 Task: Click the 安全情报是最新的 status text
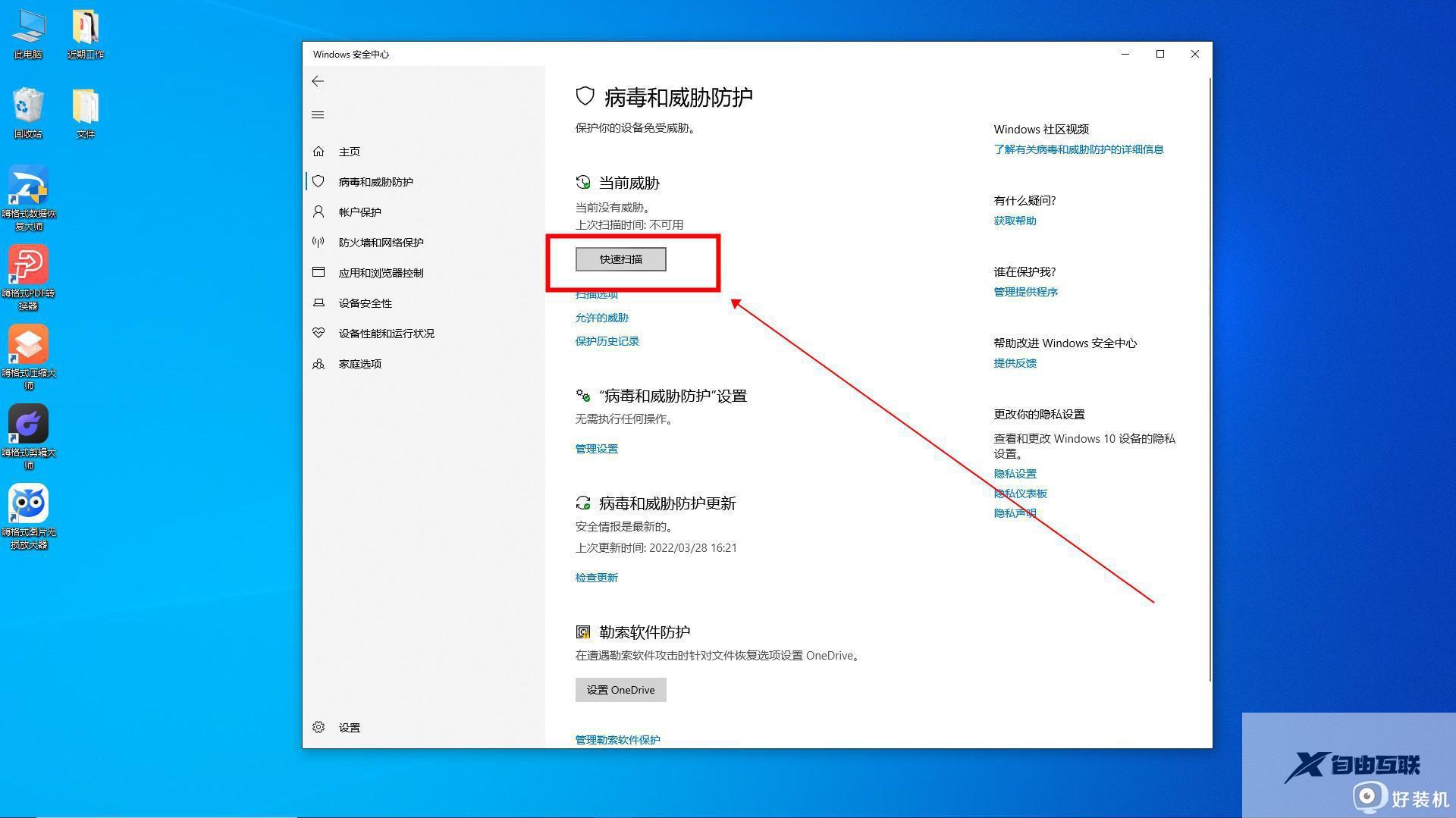(624, 526)
